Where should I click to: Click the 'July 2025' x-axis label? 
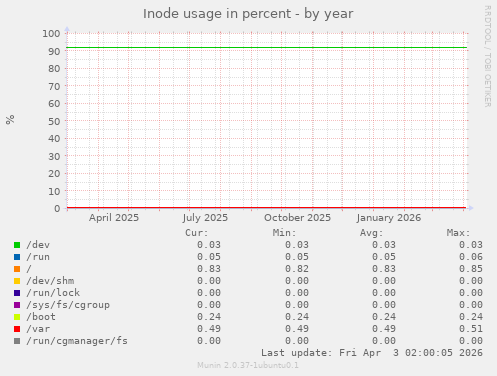coord(205,218)
